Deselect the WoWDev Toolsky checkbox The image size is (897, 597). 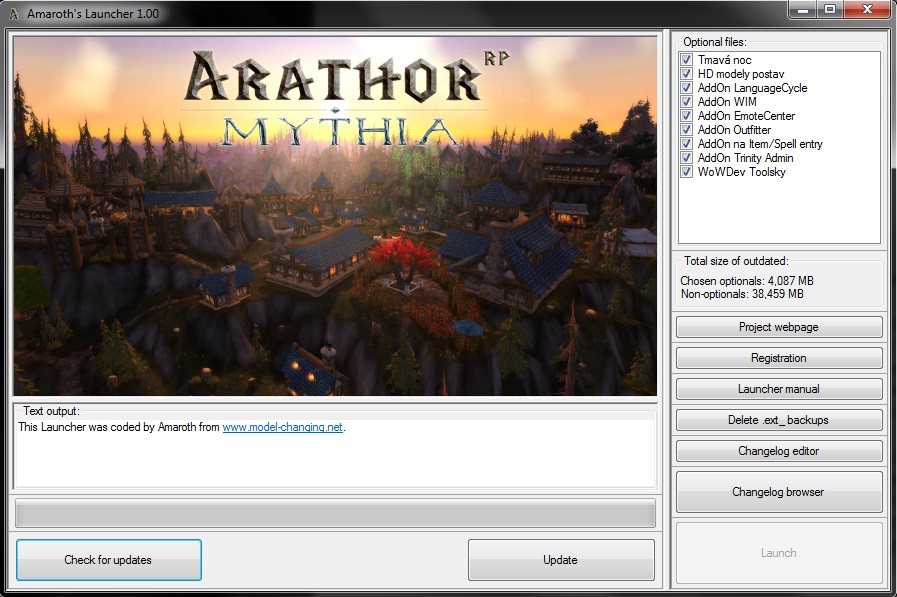coord(687,172)
